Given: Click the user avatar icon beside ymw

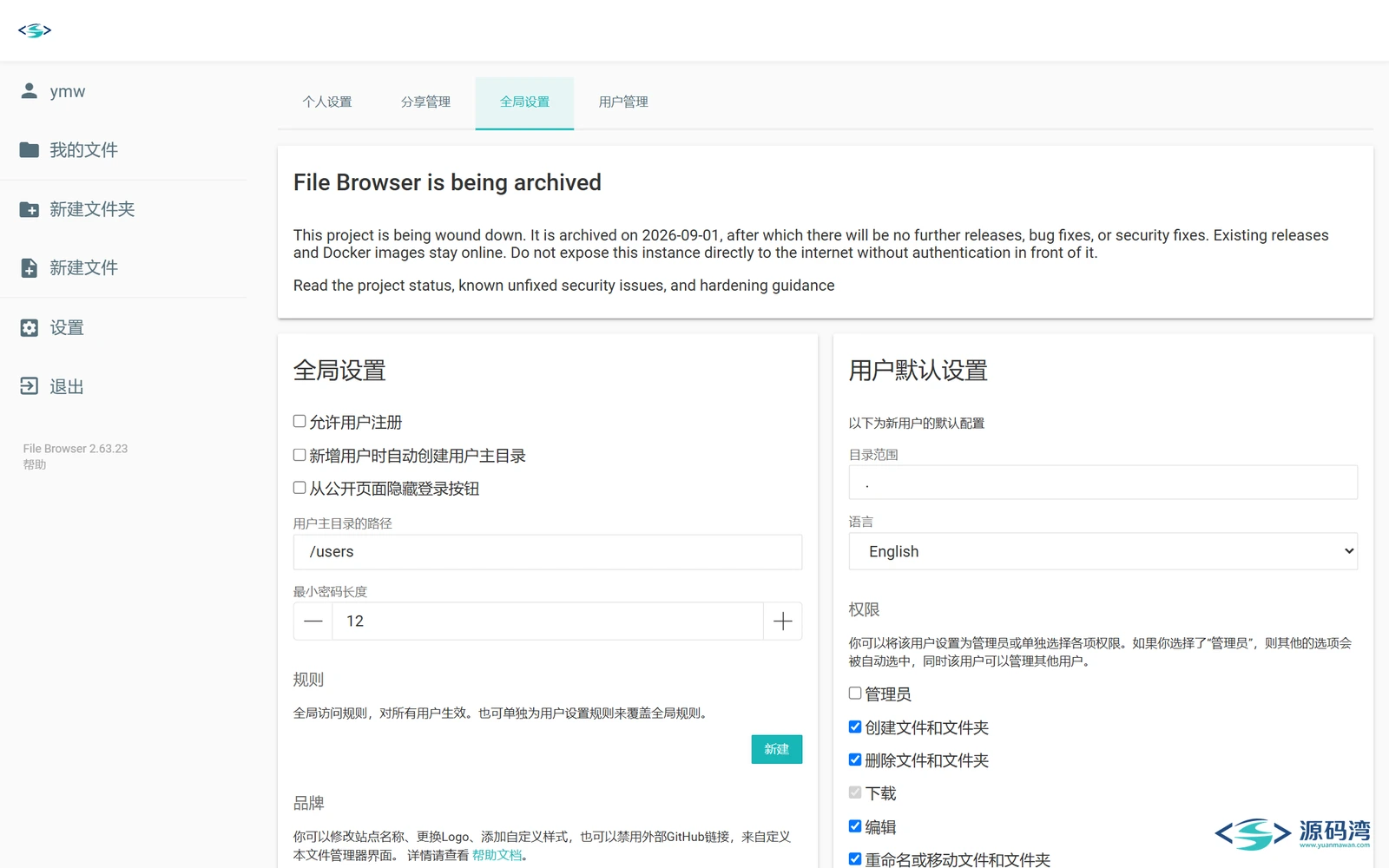Looking at the screenshot, I should pos(30,91).
